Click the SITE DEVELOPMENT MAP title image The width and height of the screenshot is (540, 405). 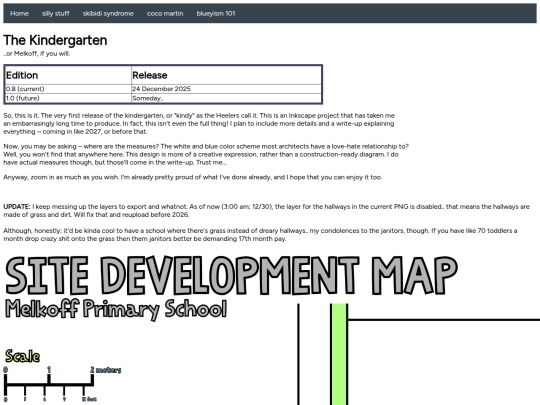pyautogui.click(x=231, y=276)
